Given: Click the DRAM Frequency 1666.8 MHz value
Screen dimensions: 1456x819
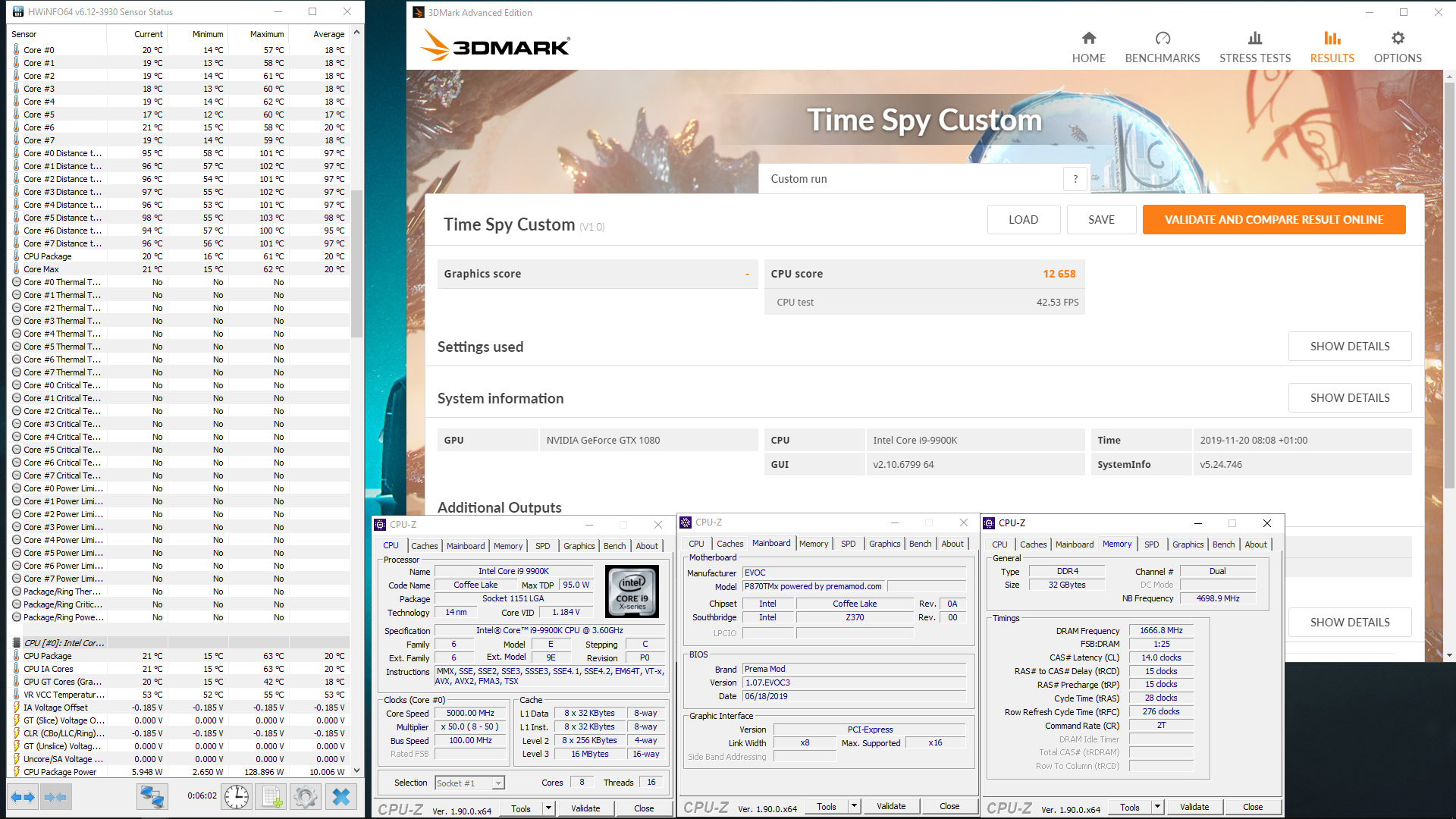Looking at the screenshot, I should (1160, 630).
